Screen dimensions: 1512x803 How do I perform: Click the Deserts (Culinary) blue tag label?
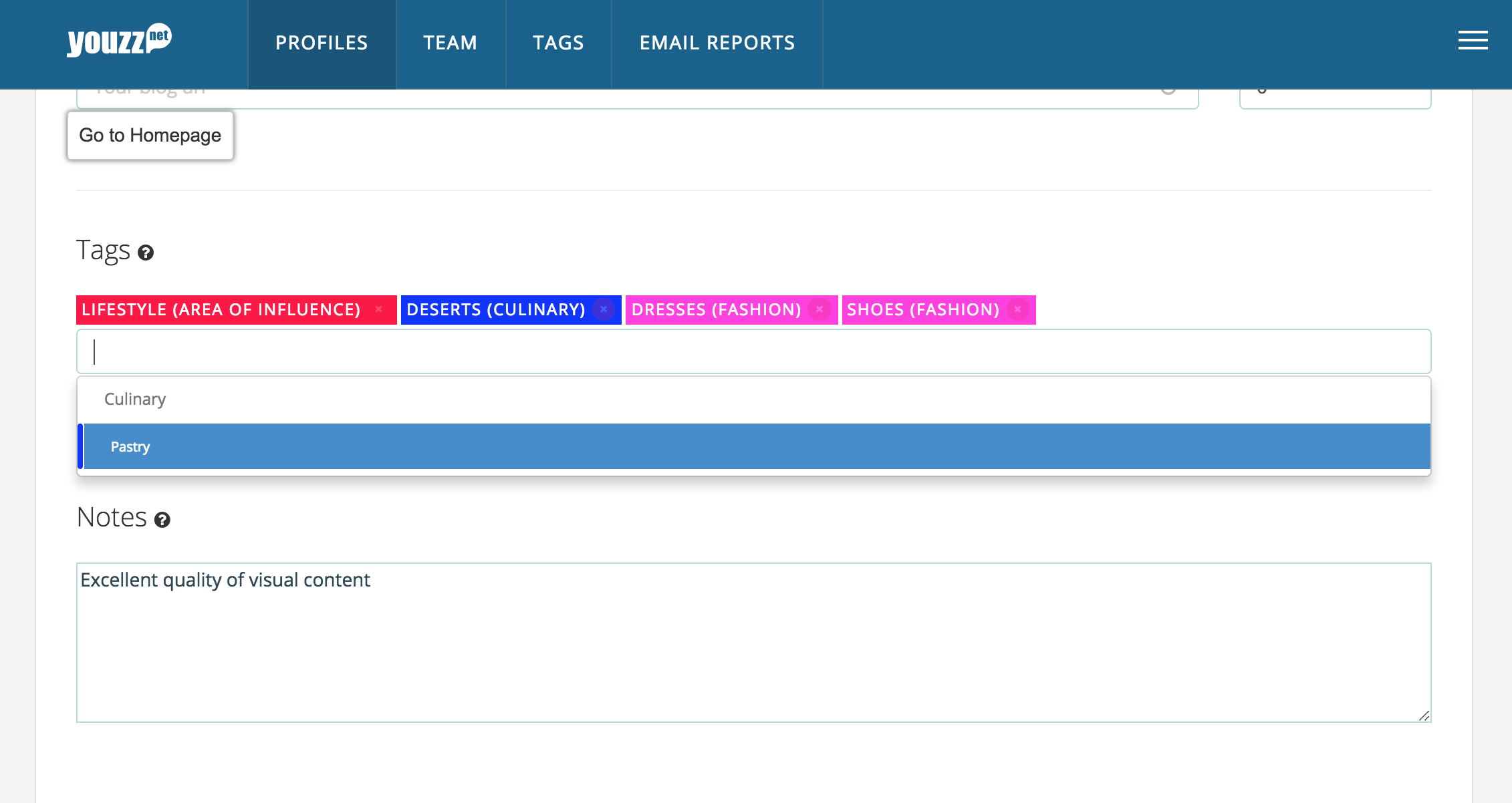coord(495,310)
